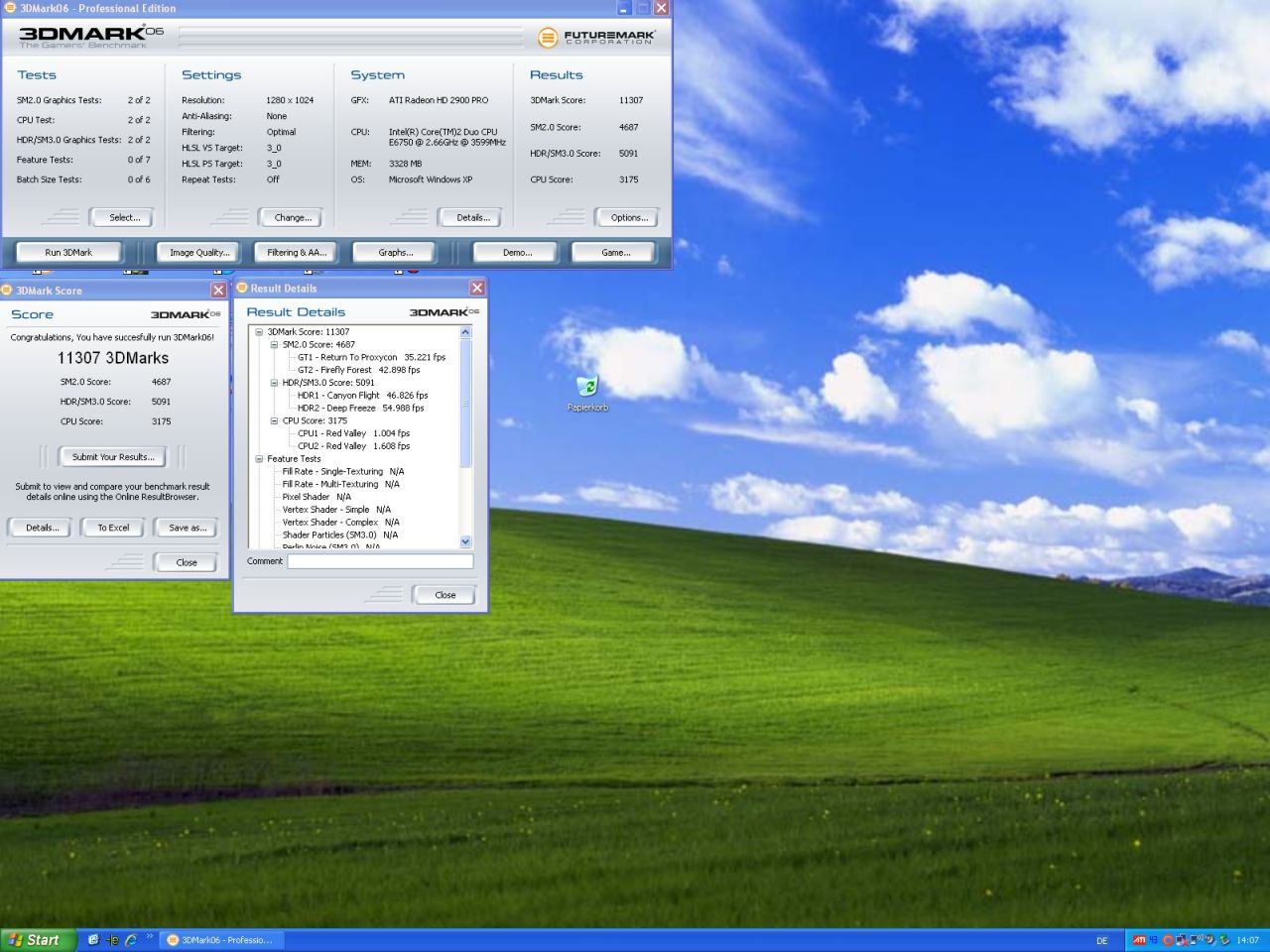This screenshot has width=1270, height=952.
Task: Collapse the 3DMark Score: 11307 tree node
Action: click(259, 332)
